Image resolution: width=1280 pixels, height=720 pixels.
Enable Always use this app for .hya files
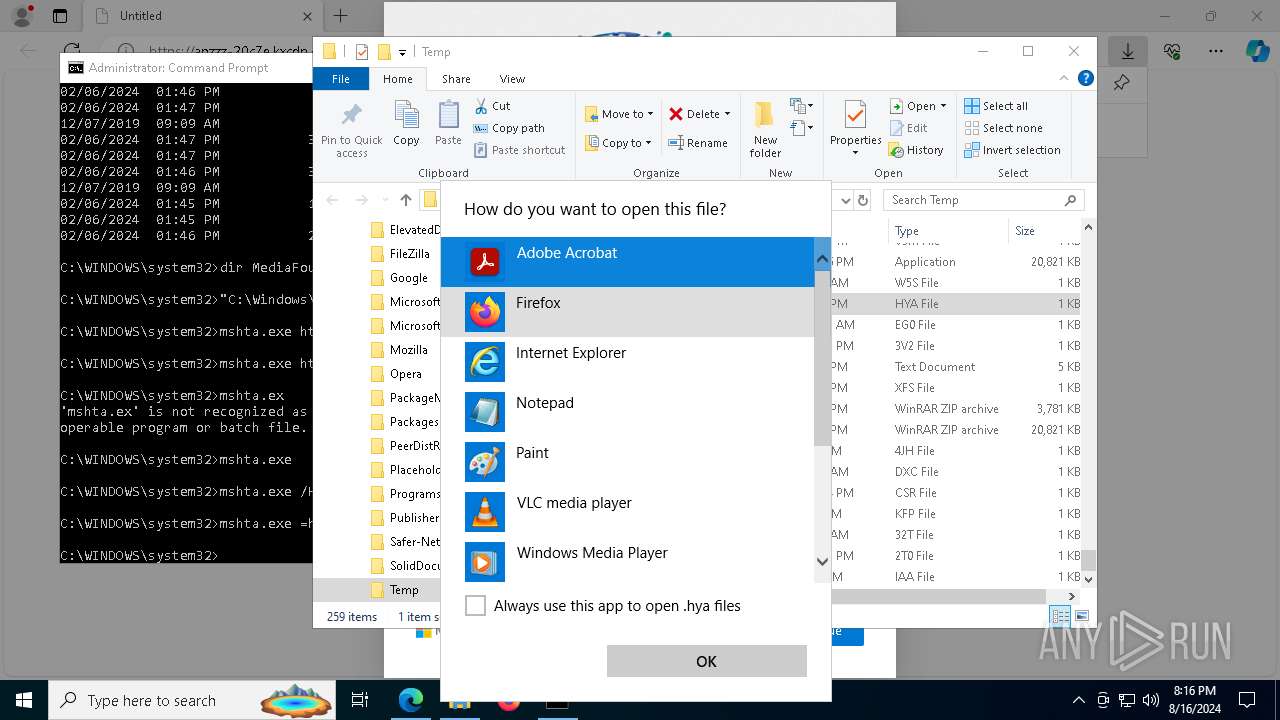(x=476, y=606)
